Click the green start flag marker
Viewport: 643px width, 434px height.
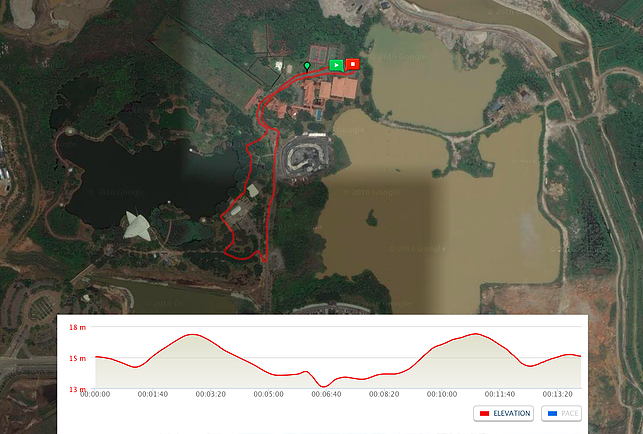pos(336,65)
